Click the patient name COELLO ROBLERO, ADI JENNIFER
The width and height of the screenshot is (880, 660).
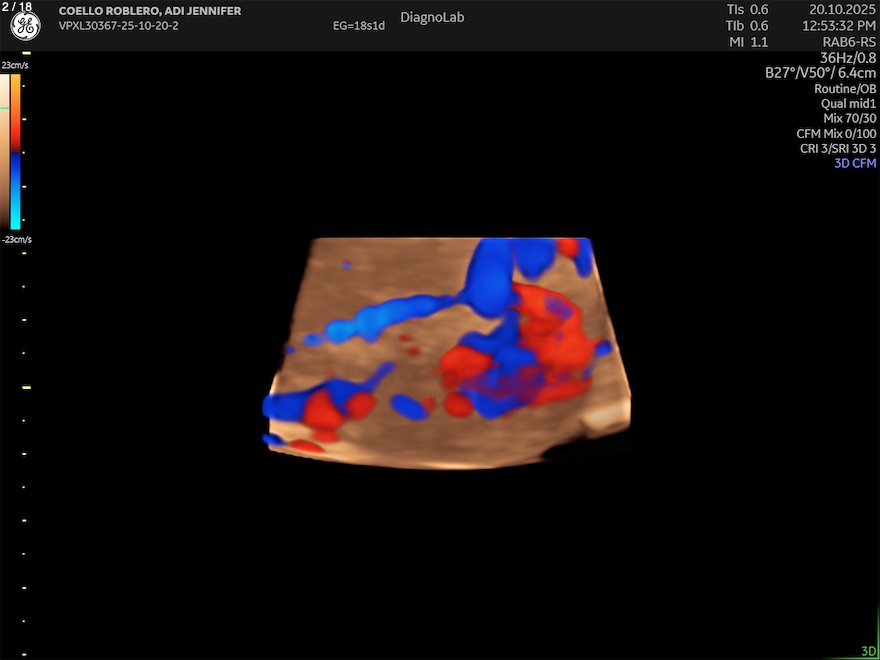click(150, 11)
